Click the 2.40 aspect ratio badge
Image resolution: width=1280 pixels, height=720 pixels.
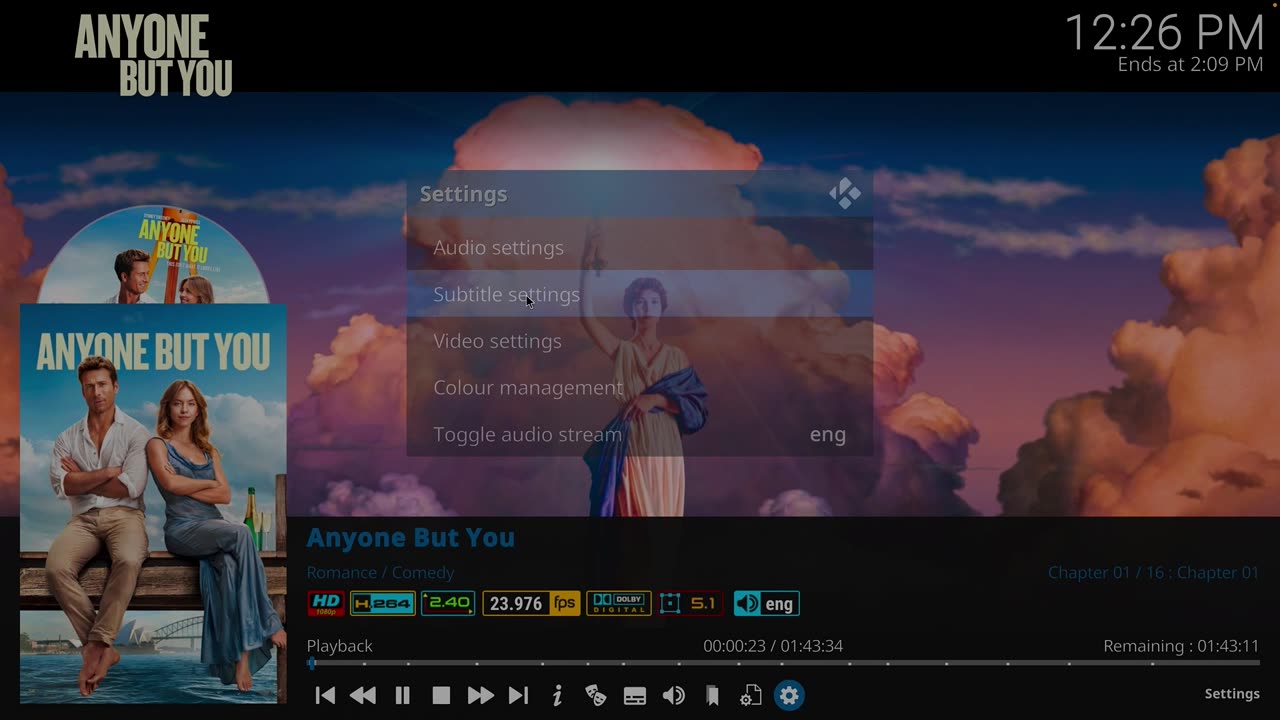click(448, 603)
